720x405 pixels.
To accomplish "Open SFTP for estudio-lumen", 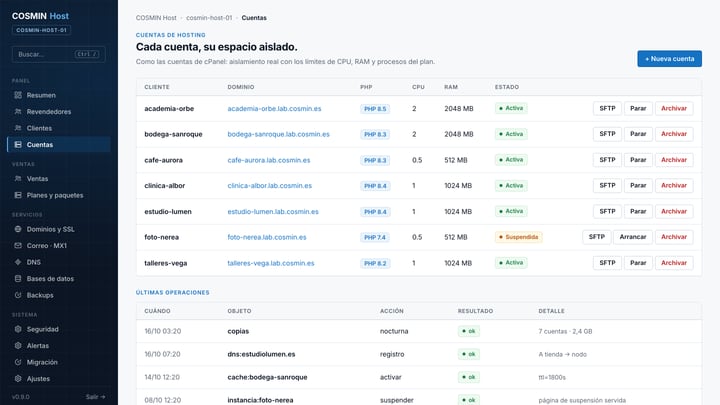I will click(607, 211).
